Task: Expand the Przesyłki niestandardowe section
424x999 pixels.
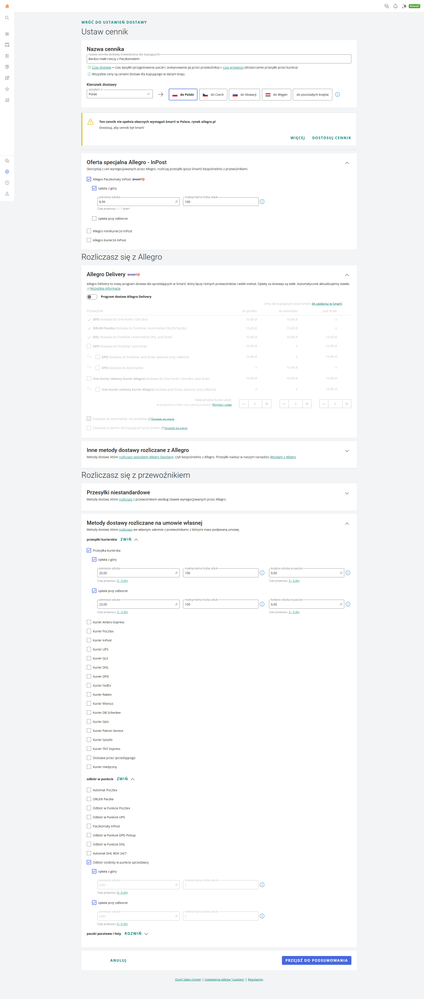Action: point(347,492)
